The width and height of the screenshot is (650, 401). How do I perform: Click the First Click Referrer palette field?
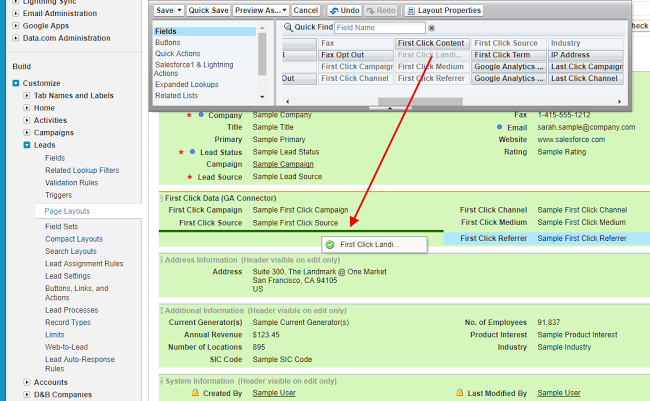(x=432, y=78)
